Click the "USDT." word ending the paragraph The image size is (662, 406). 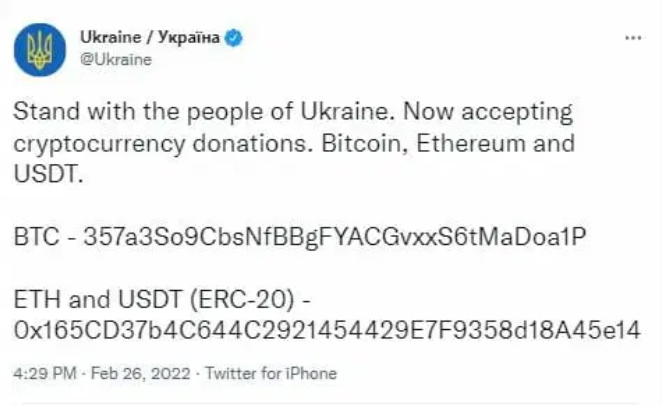tap(46, 172)
